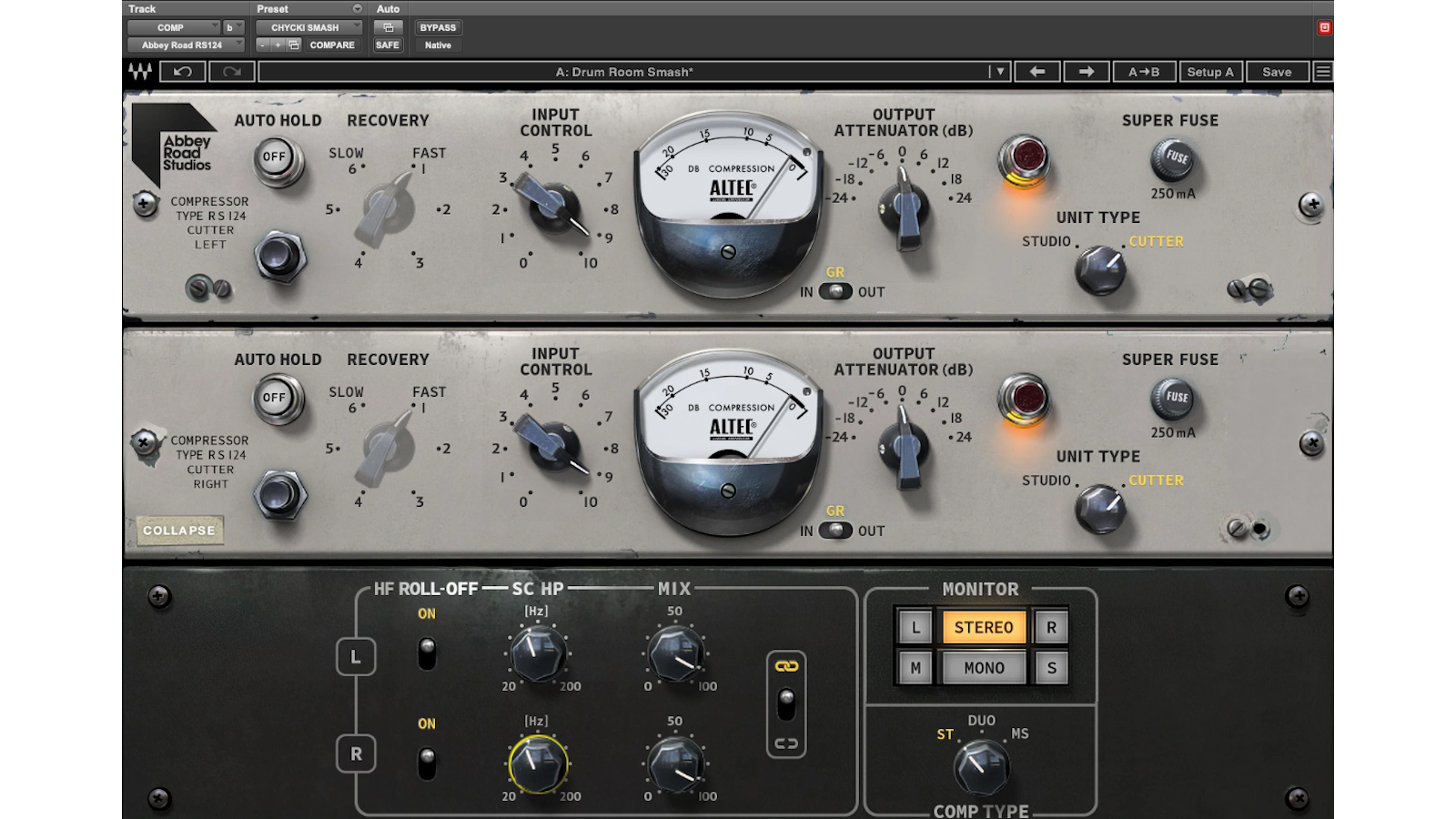Open the hamburger menu beside Save
This screenshot has width=1456, height=819.
coord(1323,72)
